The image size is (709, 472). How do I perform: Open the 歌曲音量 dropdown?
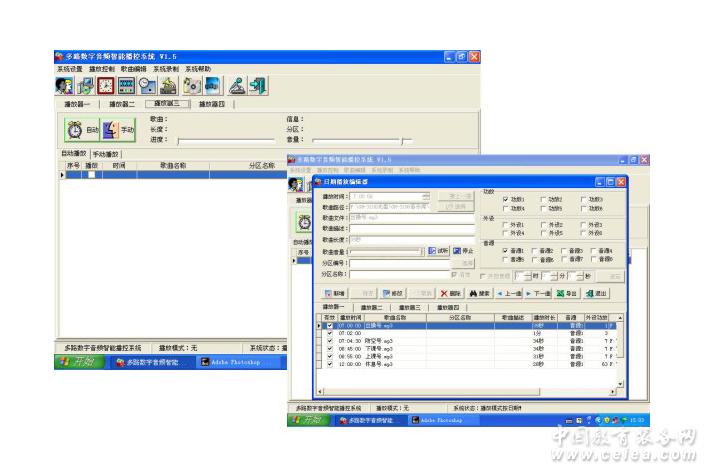pos(422,251)
